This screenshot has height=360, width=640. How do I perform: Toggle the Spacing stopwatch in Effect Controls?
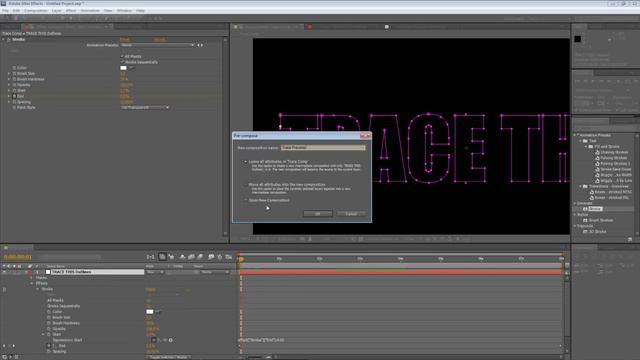[14, 102]
